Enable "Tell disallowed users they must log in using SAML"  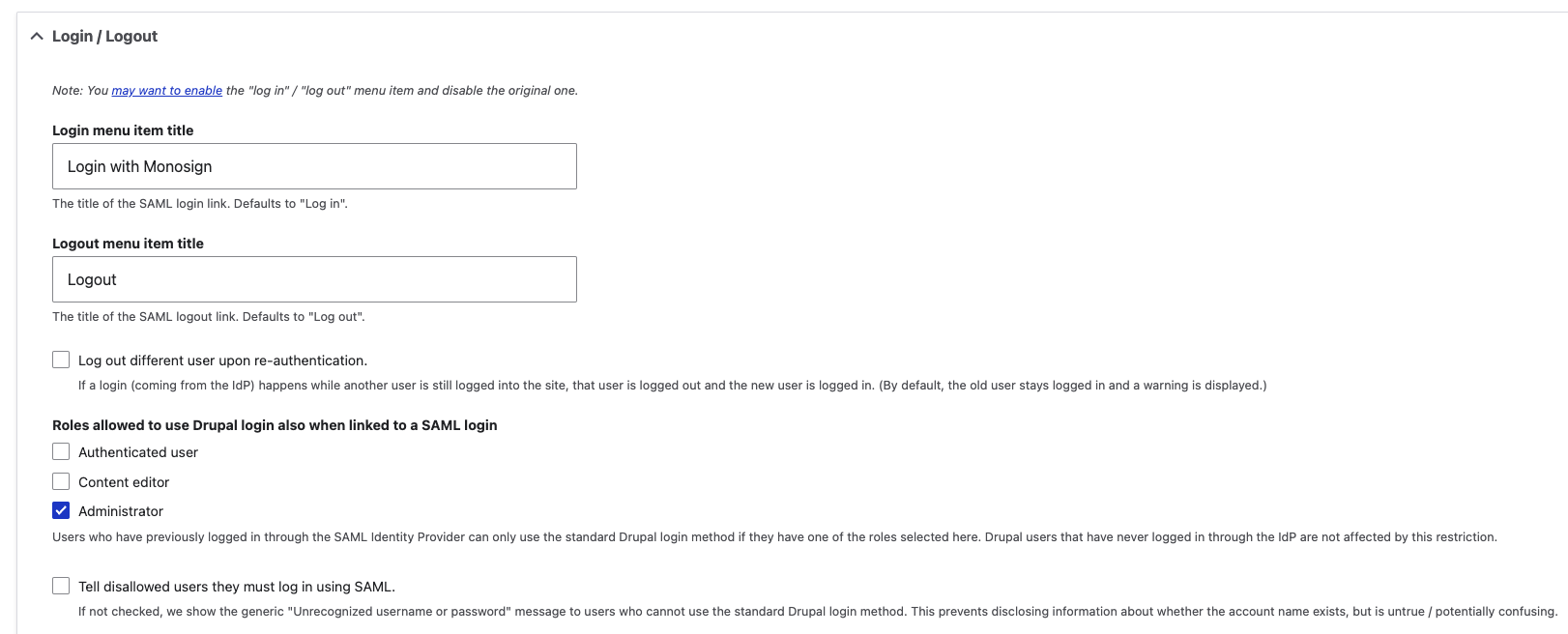(x=60, y=585)
